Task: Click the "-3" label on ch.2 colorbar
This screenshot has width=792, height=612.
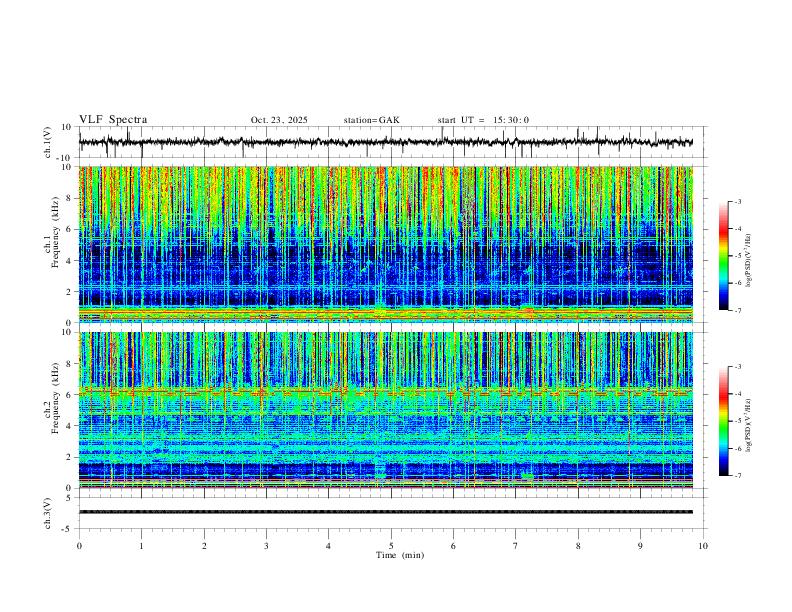Action: click(x=738, y=367)
